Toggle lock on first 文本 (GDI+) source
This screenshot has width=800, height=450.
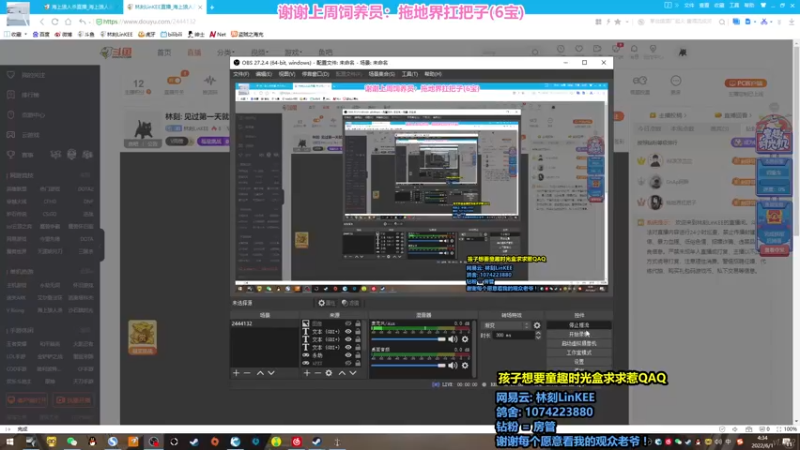click(358, 332)
